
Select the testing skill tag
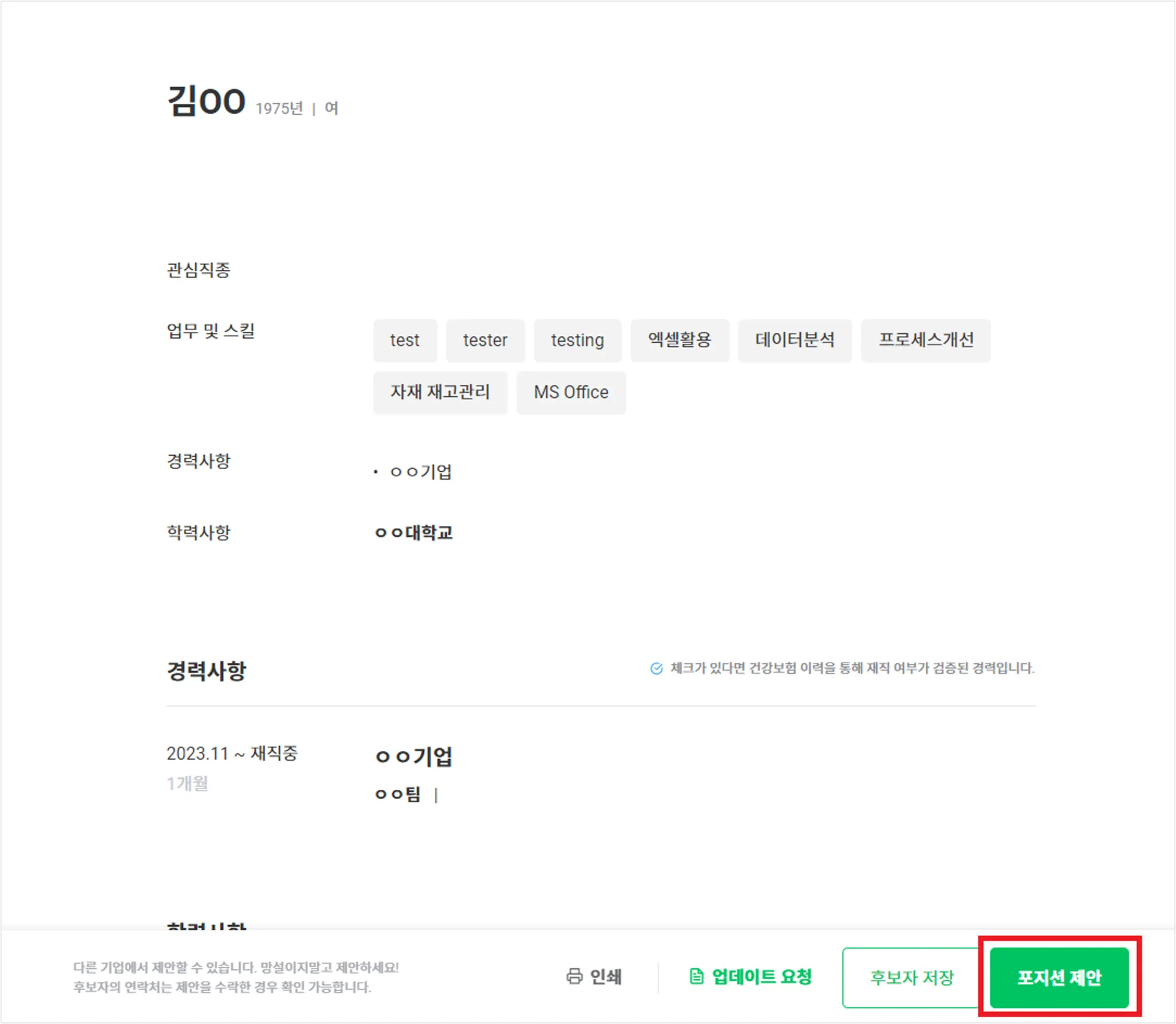pyautogui.click(x=577, y=340)
